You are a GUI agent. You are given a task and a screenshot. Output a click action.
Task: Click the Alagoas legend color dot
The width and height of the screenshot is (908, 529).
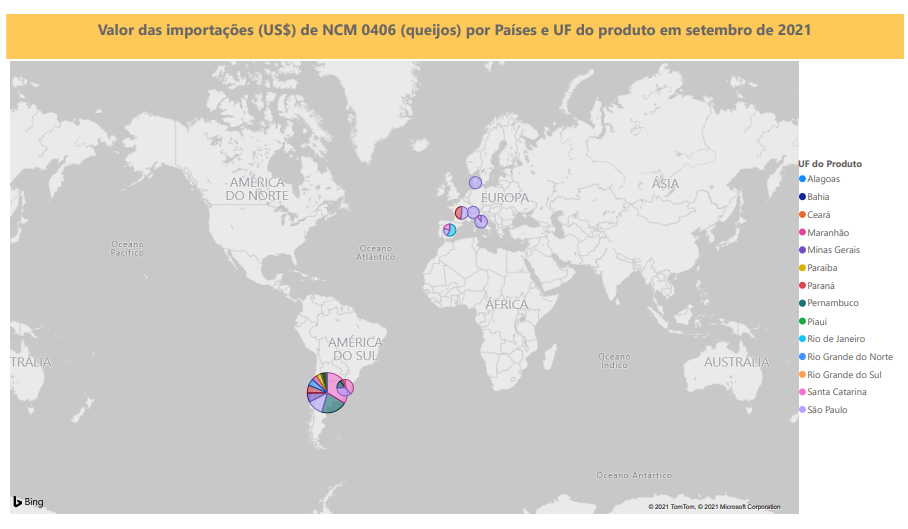tap(803, 179)
